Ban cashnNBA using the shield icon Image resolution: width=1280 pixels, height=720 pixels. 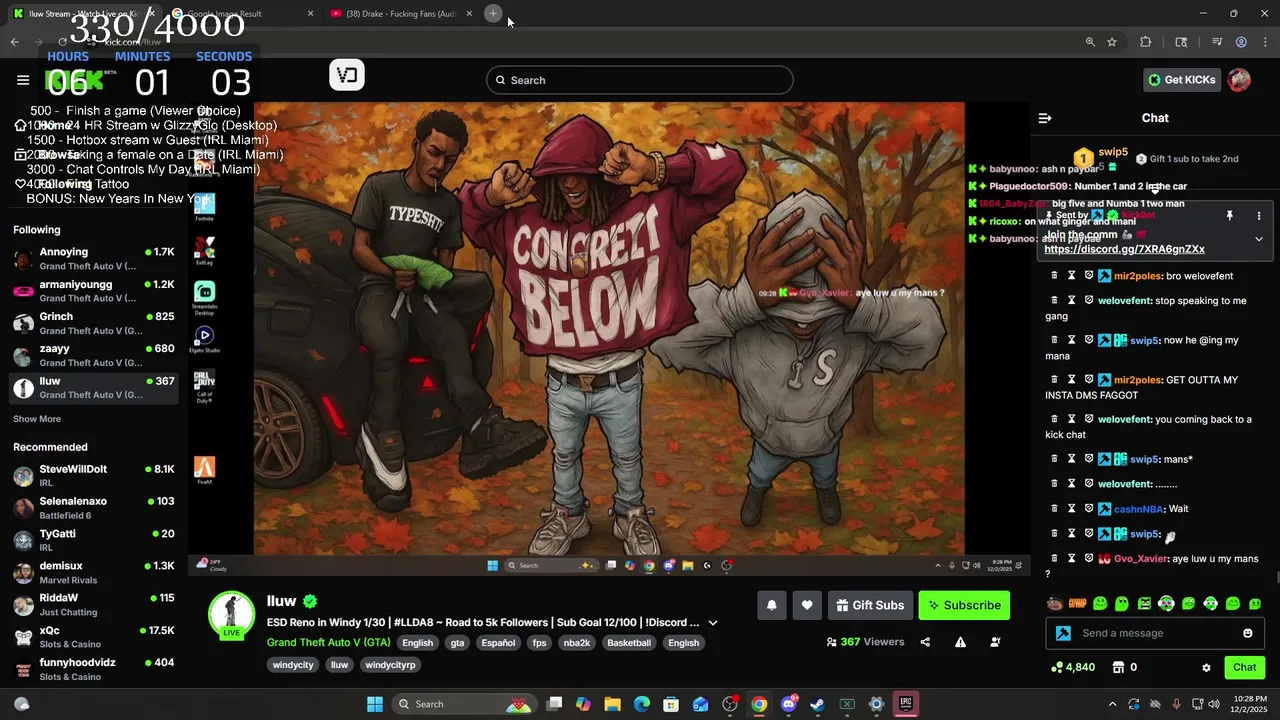(x=1089, y=509)
